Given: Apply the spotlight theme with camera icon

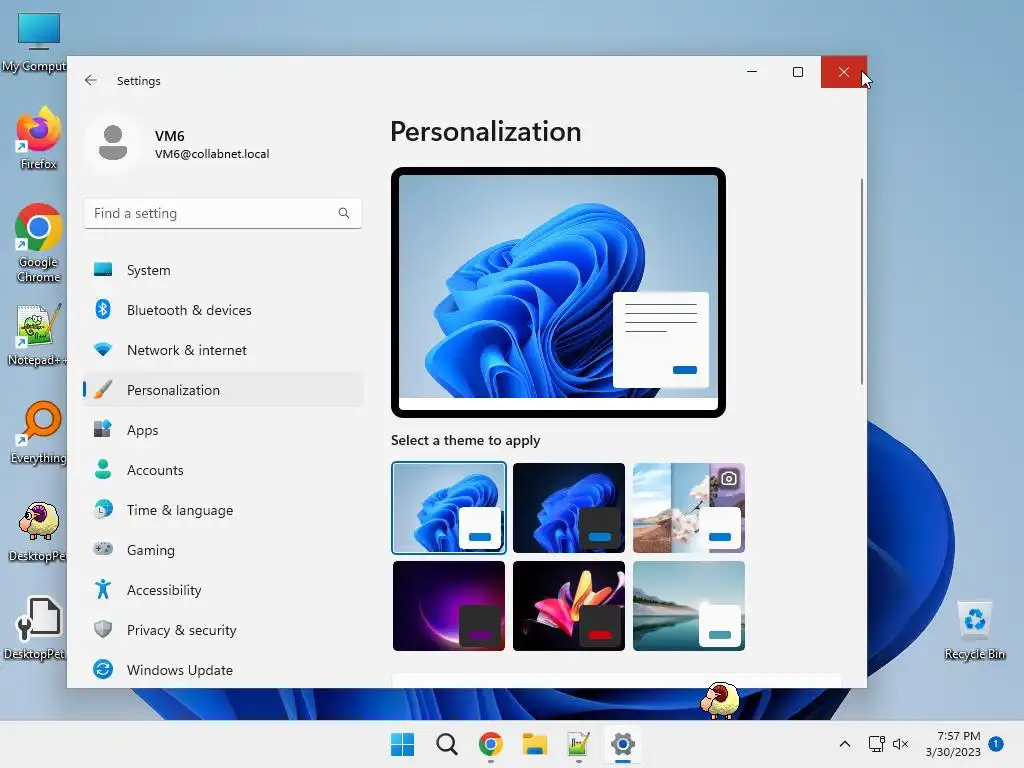Looking at the screenshot, I should click(x=689, y=507).
